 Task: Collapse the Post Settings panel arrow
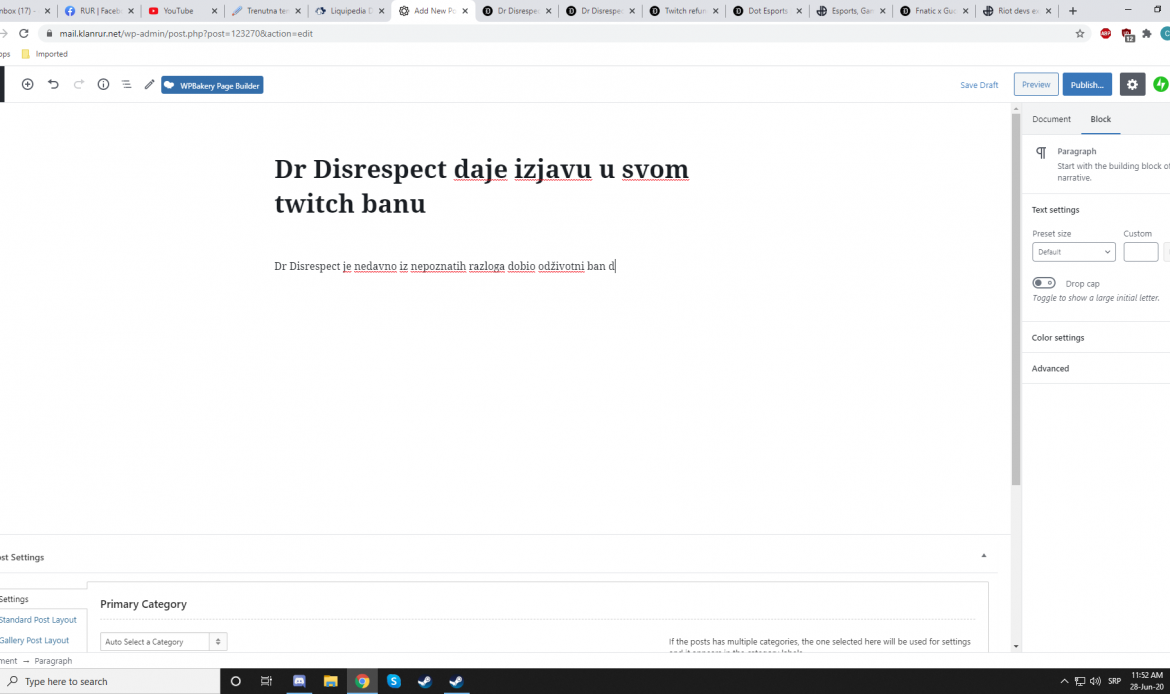(983, 555)
